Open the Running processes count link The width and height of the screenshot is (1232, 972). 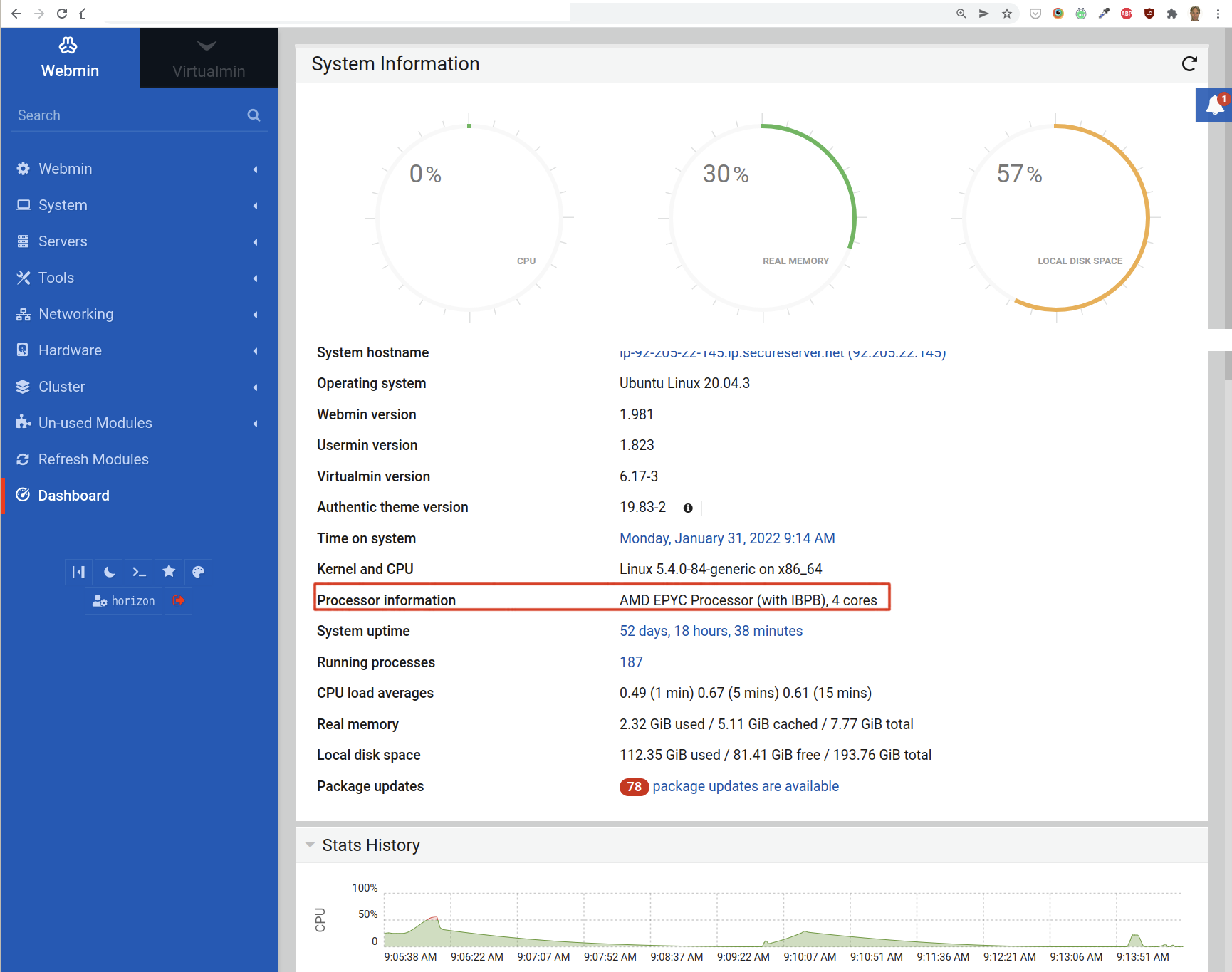click(x=631, y=662)
